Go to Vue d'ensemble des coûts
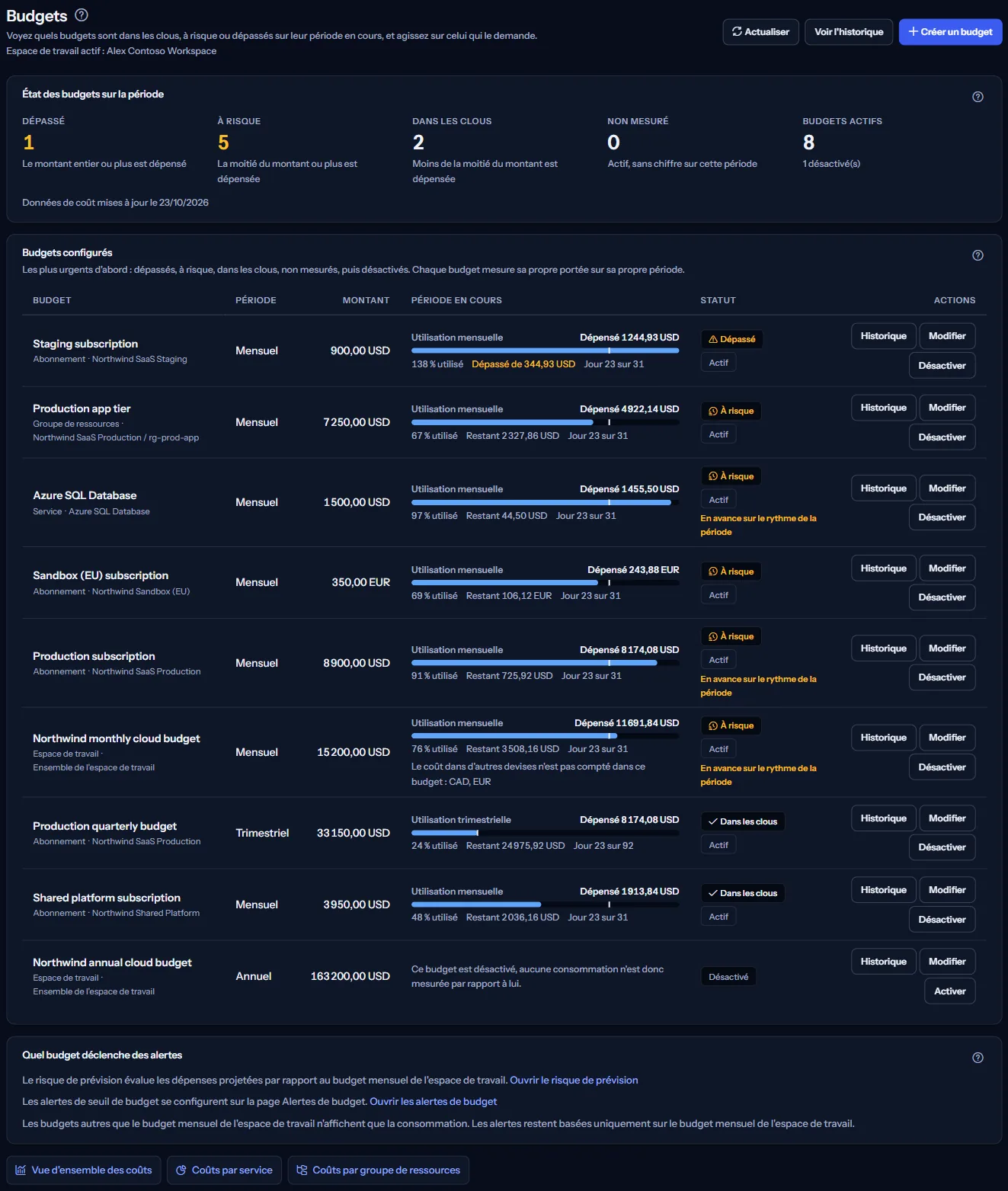This screenshot has height=1191, width=1008. coord(84,1170)
